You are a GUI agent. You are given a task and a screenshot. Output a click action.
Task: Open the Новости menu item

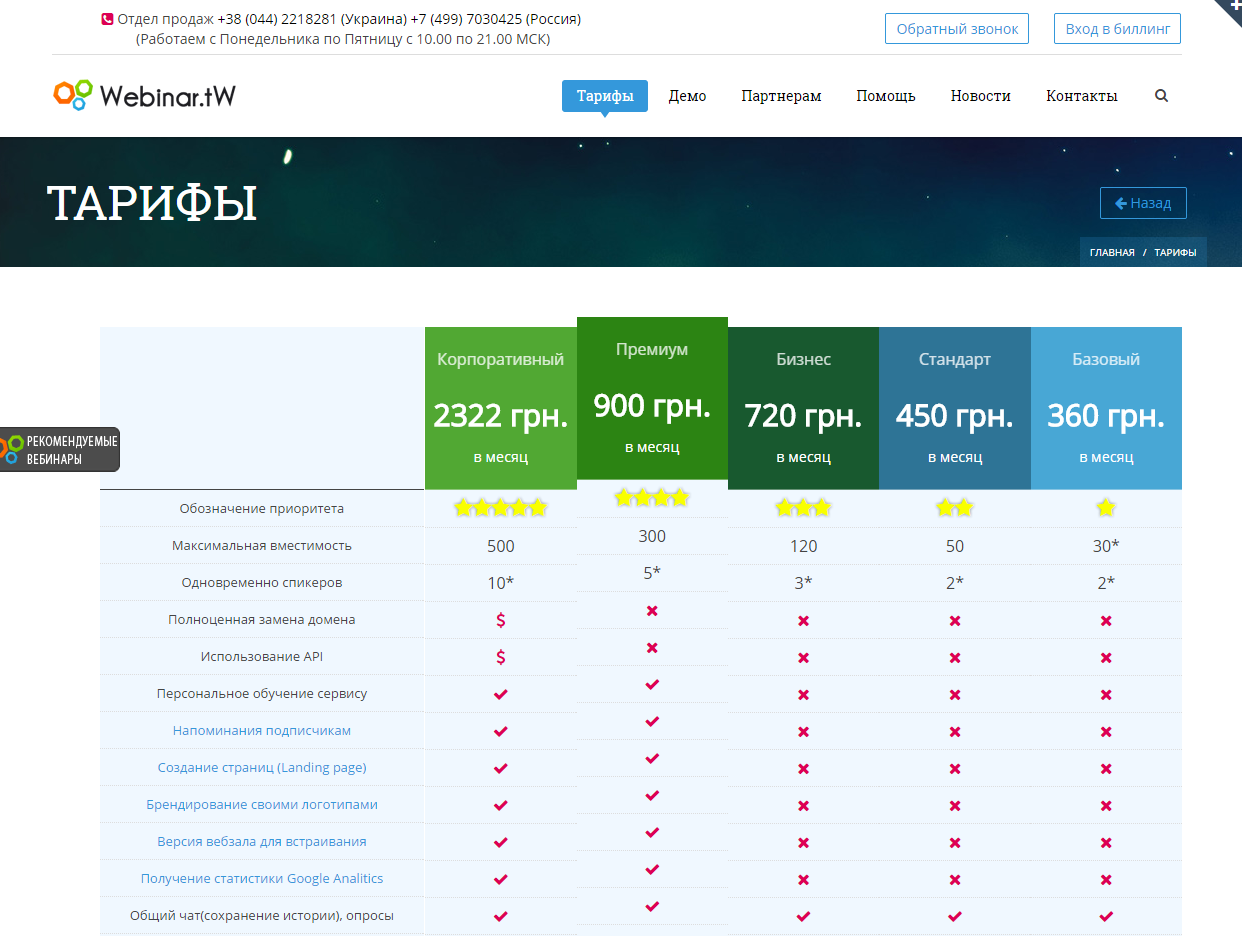click(981, 96)
